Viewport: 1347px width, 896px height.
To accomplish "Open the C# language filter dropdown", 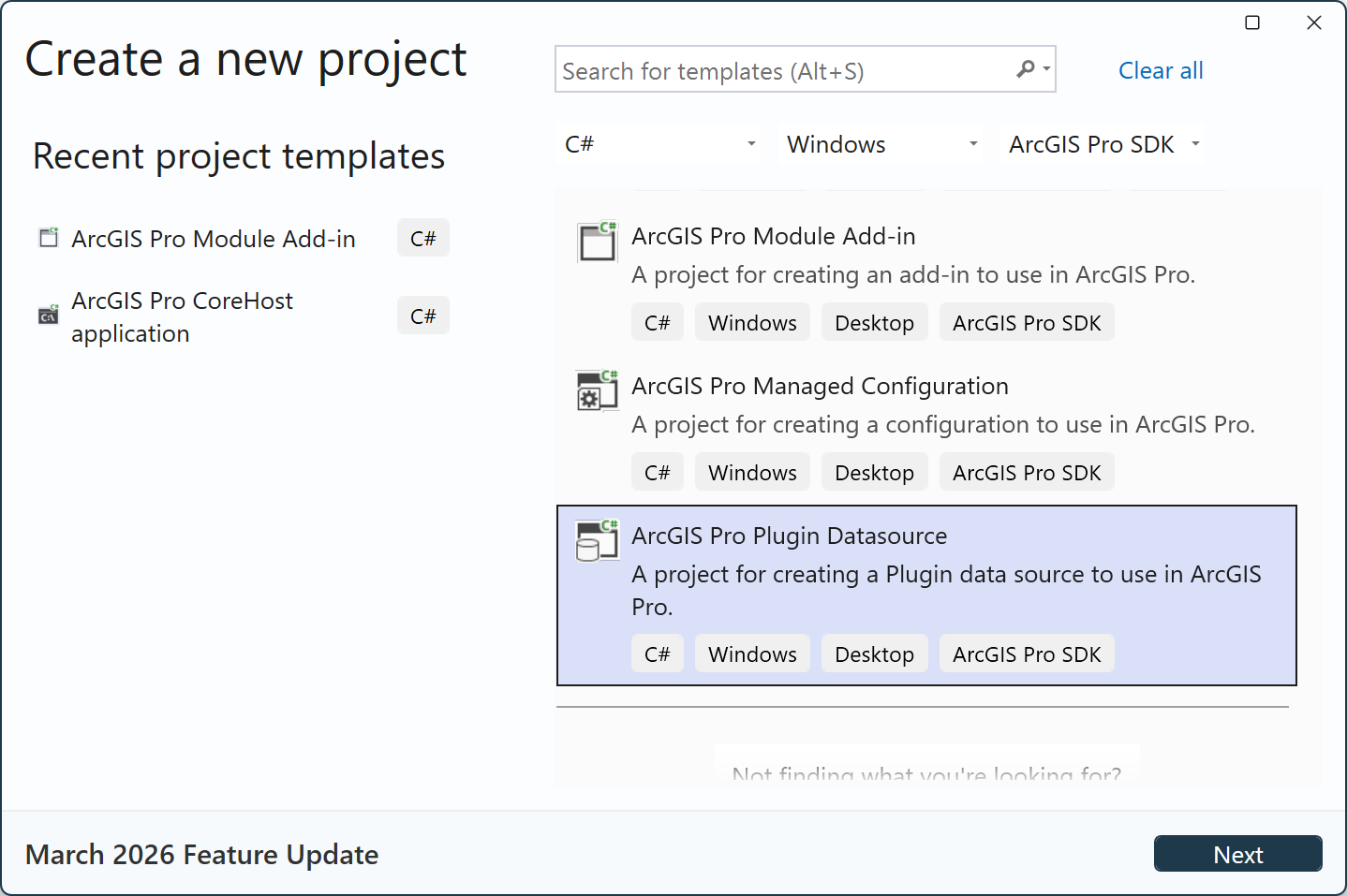I will 660,144.
